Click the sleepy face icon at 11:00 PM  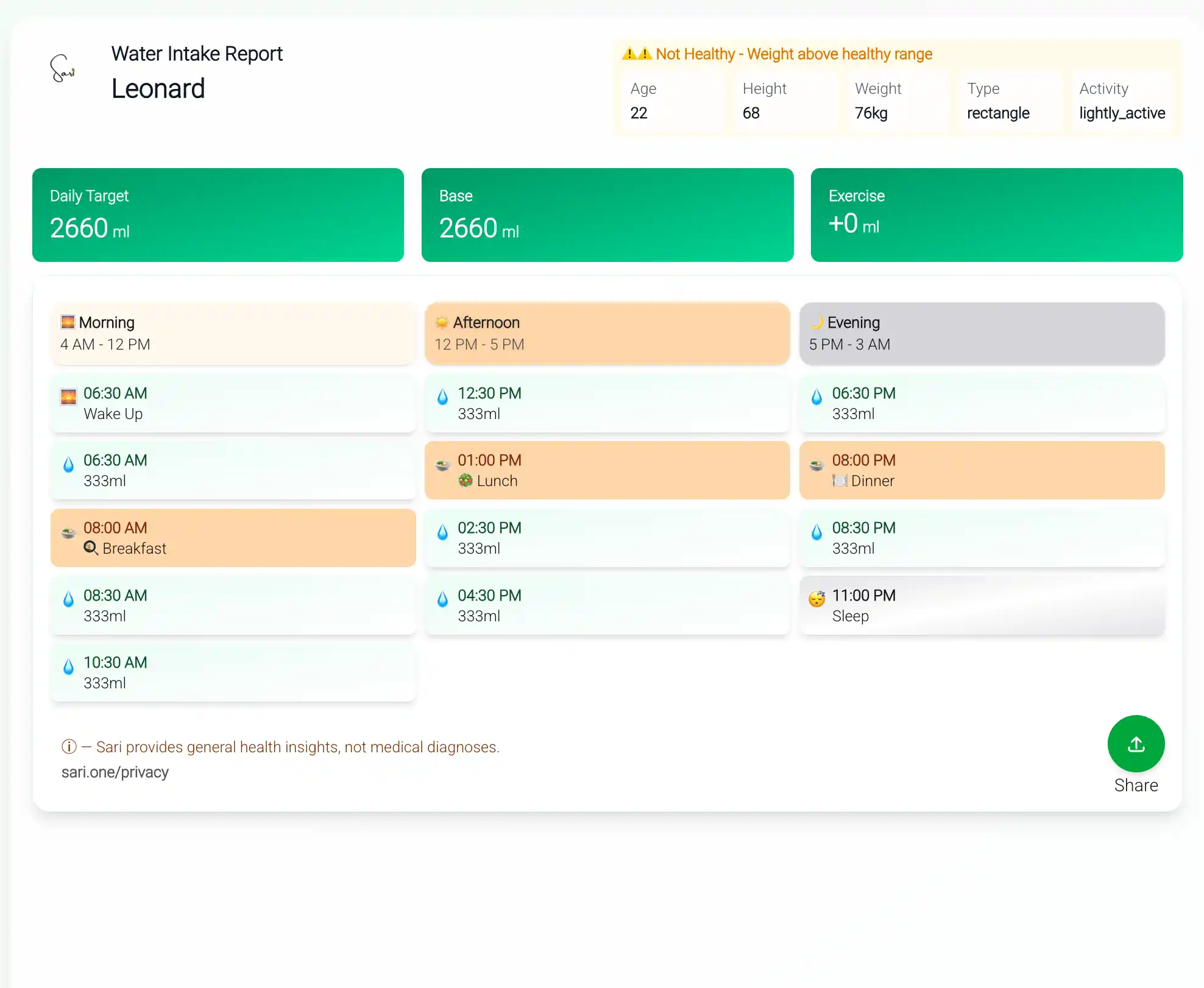coord(816,599)
